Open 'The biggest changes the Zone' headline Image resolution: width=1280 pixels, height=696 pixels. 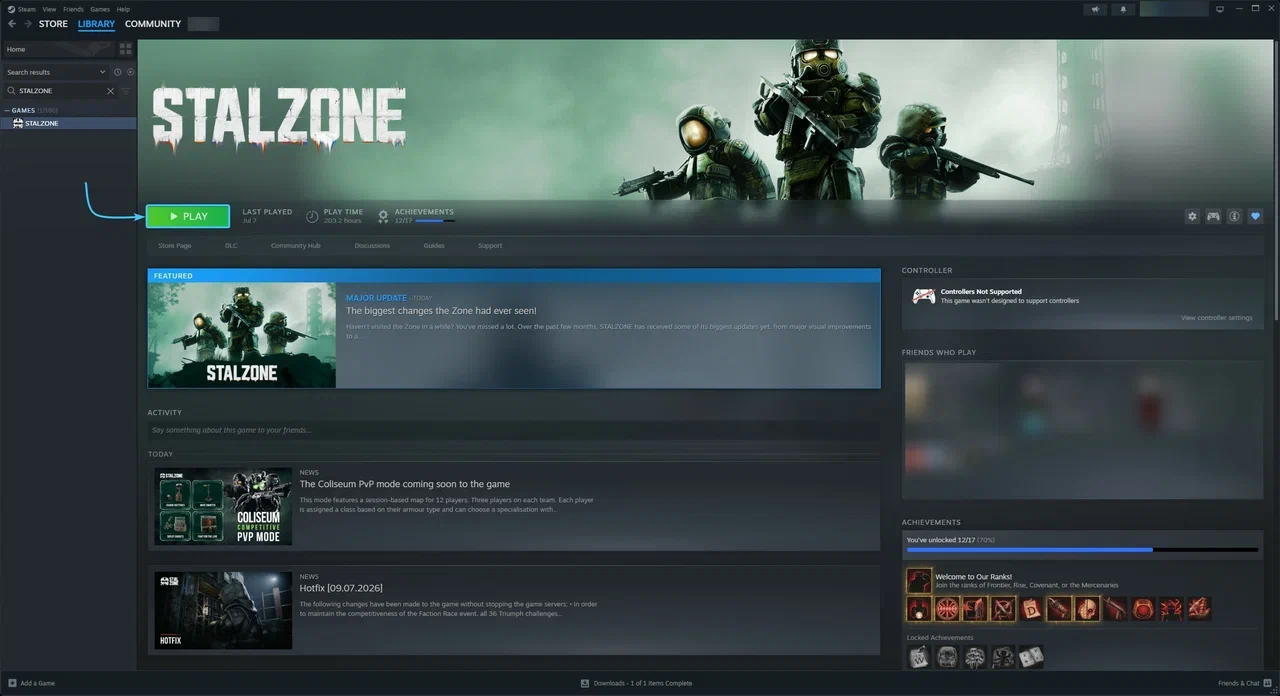pos(441,311)
